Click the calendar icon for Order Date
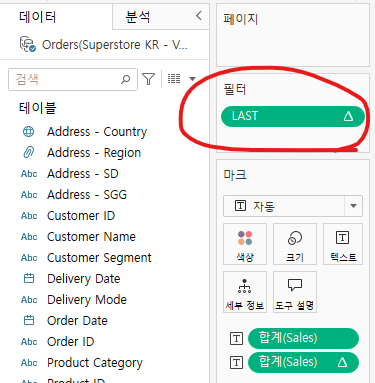 [x=29, y=320]
